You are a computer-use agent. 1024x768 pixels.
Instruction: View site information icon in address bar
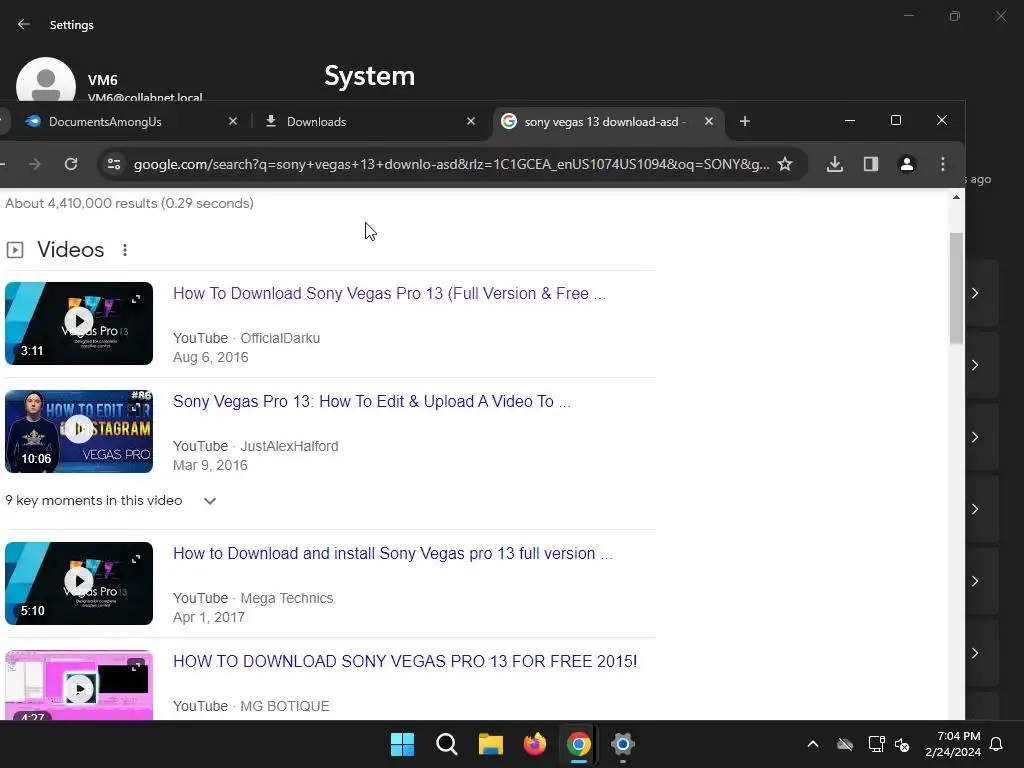[114, 164]
